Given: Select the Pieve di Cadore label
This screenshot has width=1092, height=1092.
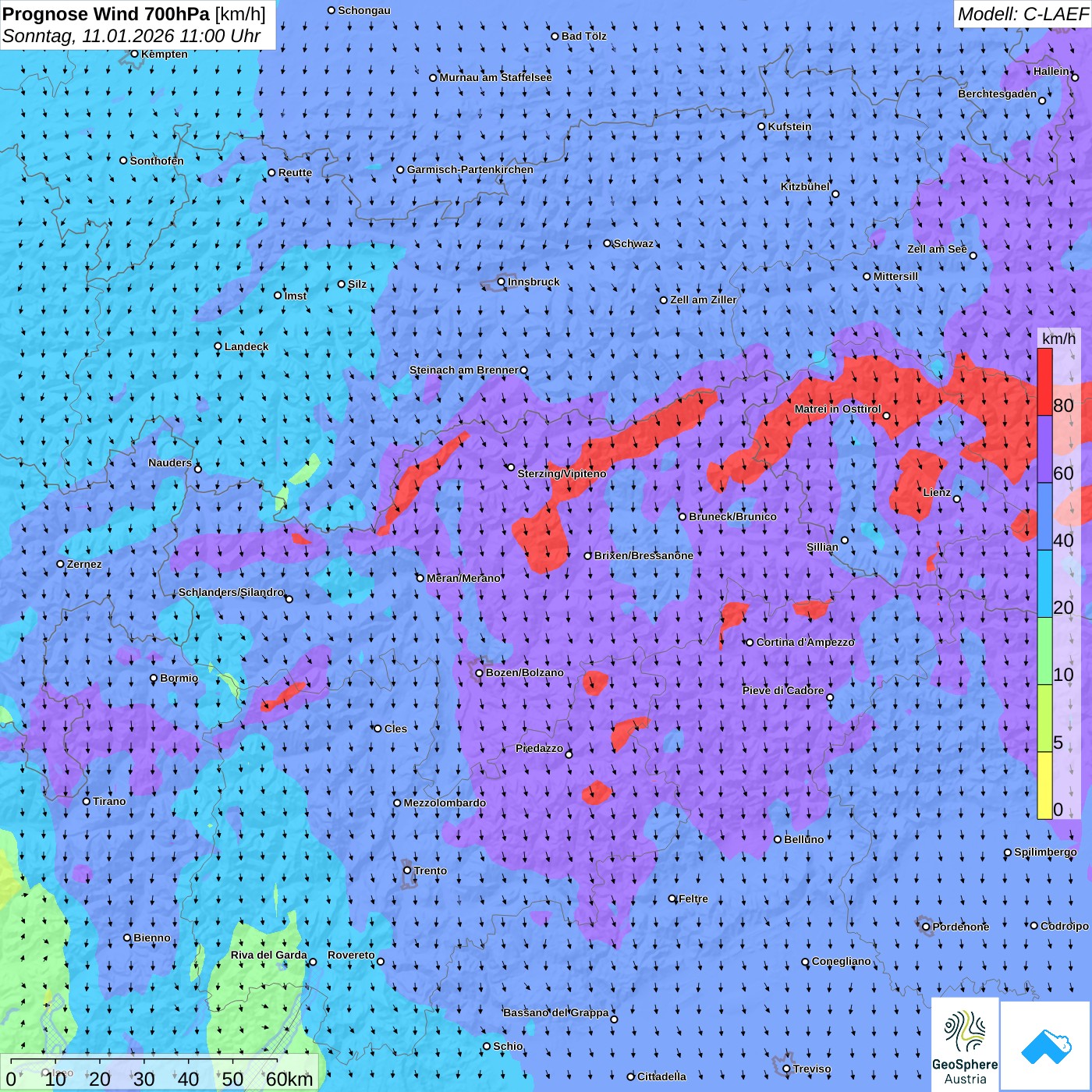Looking at the screenshot, I should click(x=783, y=690).
